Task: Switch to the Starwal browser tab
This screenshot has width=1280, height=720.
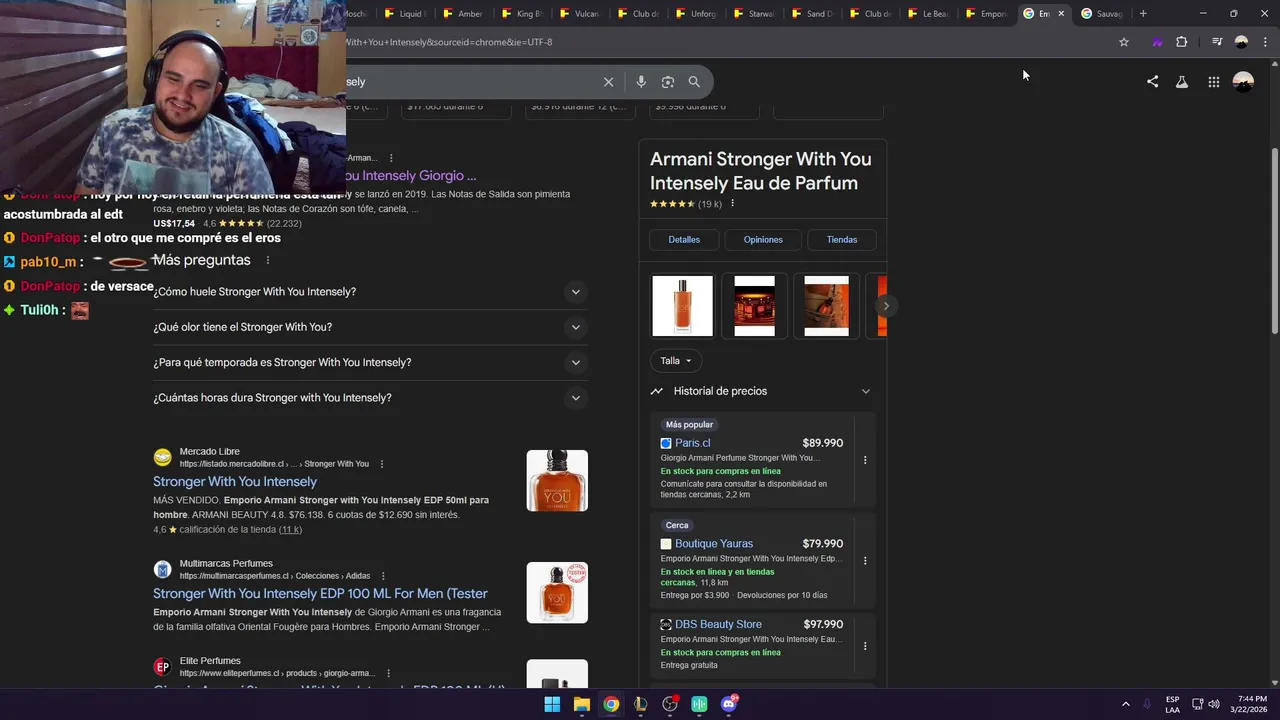Action: click(x=753, y=14)
